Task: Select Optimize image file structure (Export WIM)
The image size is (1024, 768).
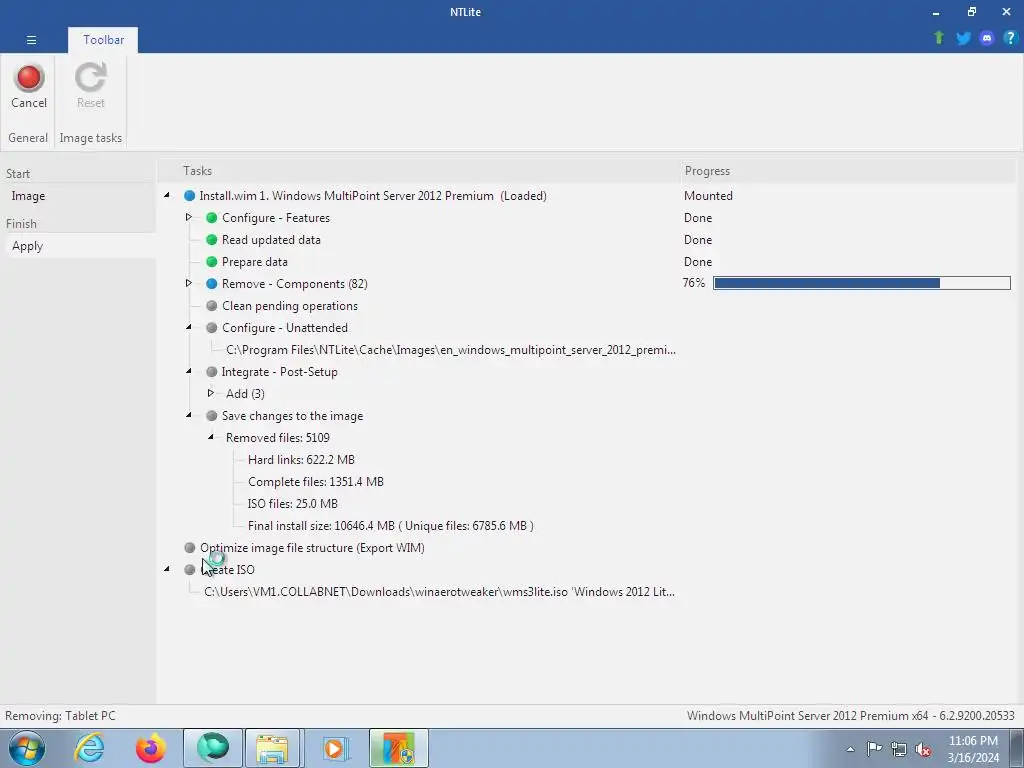Action: tap(312, 548)
